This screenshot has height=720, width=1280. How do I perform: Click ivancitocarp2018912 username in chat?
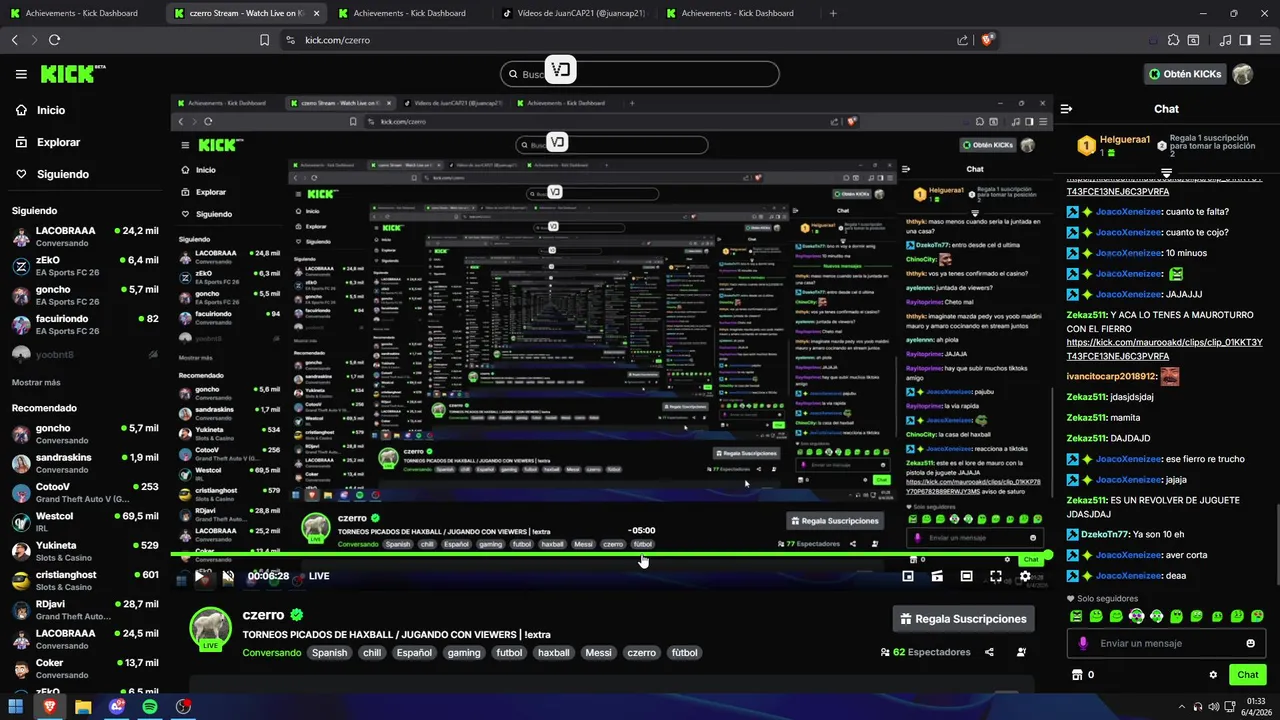[x=1111, y=377]
